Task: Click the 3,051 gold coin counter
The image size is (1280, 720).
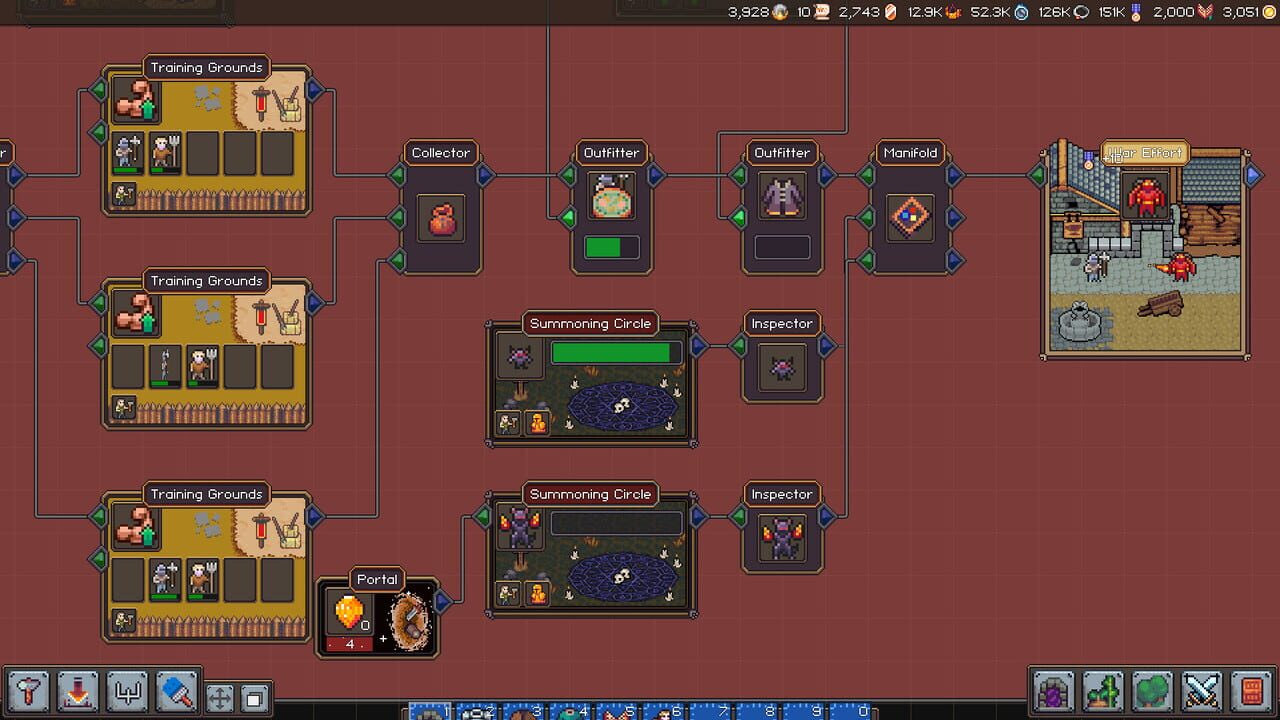Action: pos(1247,12)
